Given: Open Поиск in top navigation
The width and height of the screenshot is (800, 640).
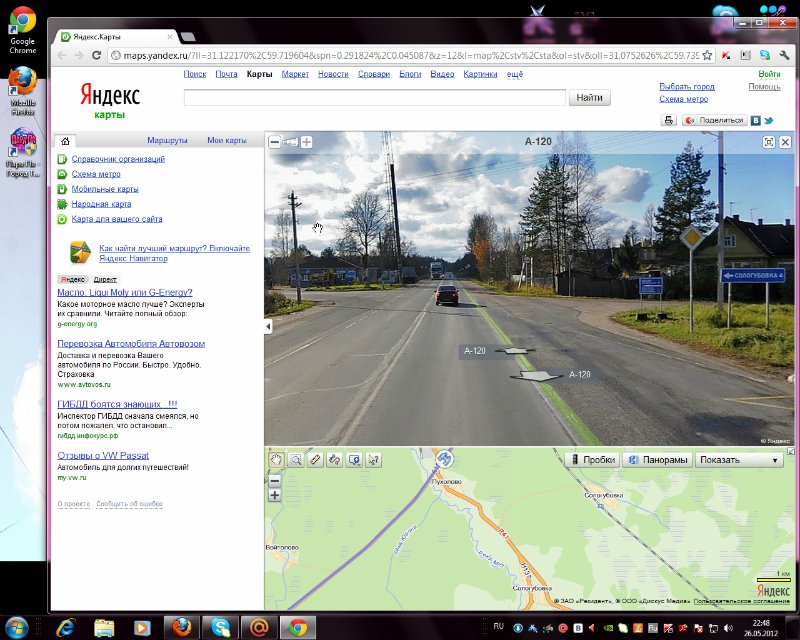Looking at the screenshot, I should [x=195, y=74].
